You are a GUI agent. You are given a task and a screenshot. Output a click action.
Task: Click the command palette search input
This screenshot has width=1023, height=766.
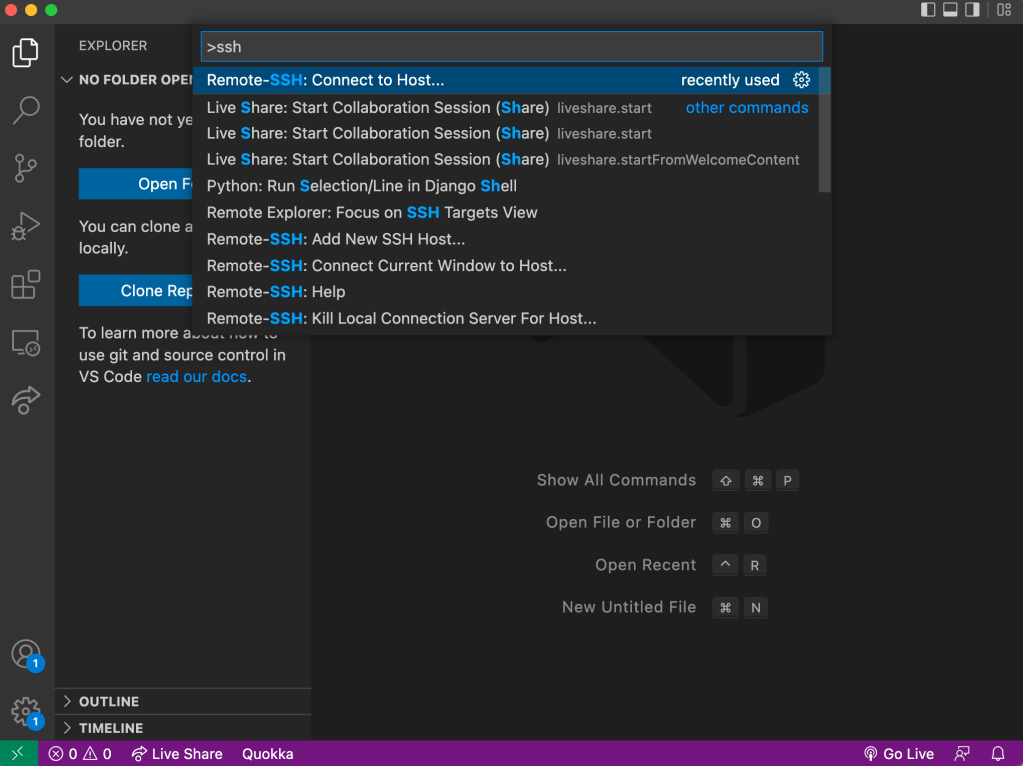tap(511, 47)
